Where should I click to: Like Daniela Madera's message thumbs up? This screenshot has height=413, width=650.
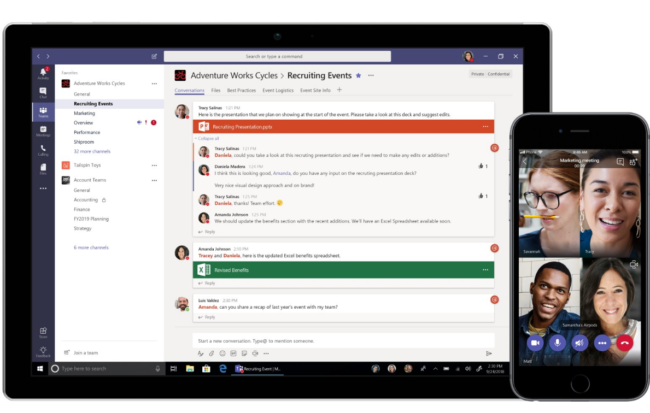(x=483, y=166)
